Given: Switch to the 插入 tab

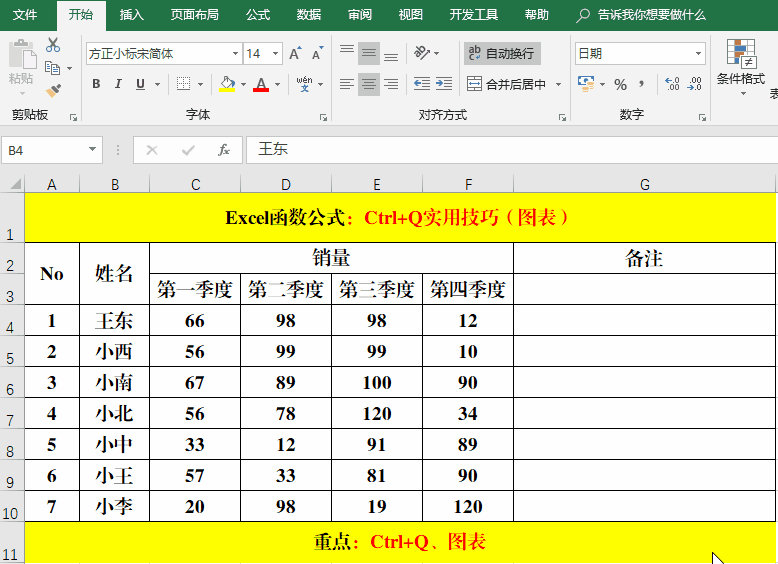Looking at the screenshot, I should click(131, 14).
